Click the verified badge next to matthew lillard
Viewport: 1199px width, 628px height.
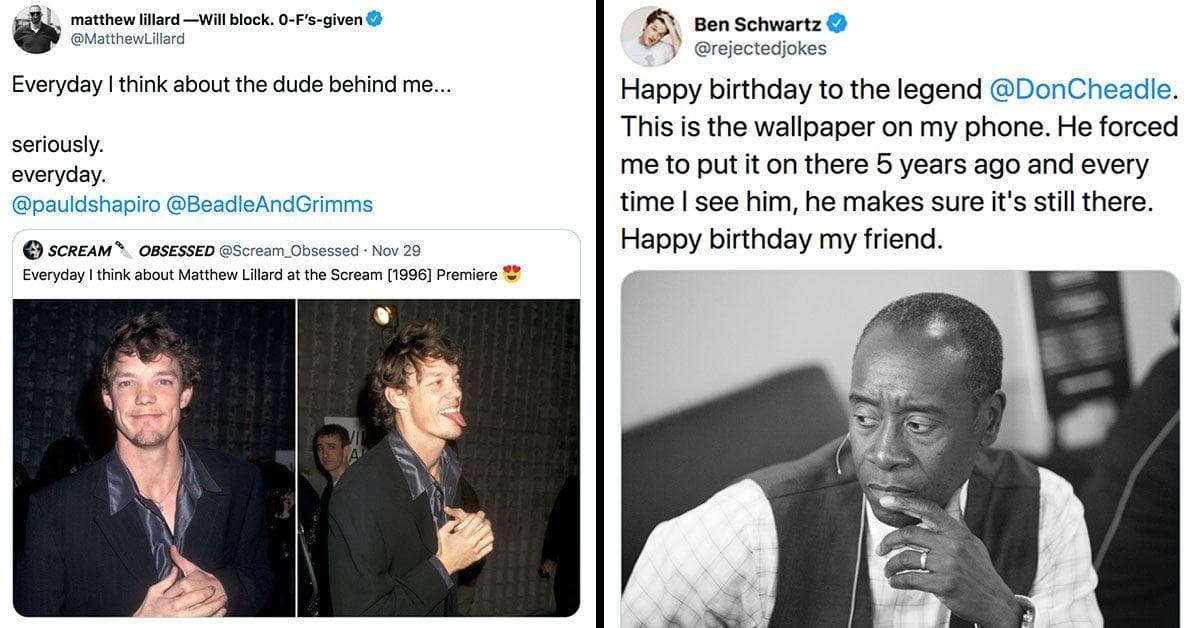click(374, 18)
